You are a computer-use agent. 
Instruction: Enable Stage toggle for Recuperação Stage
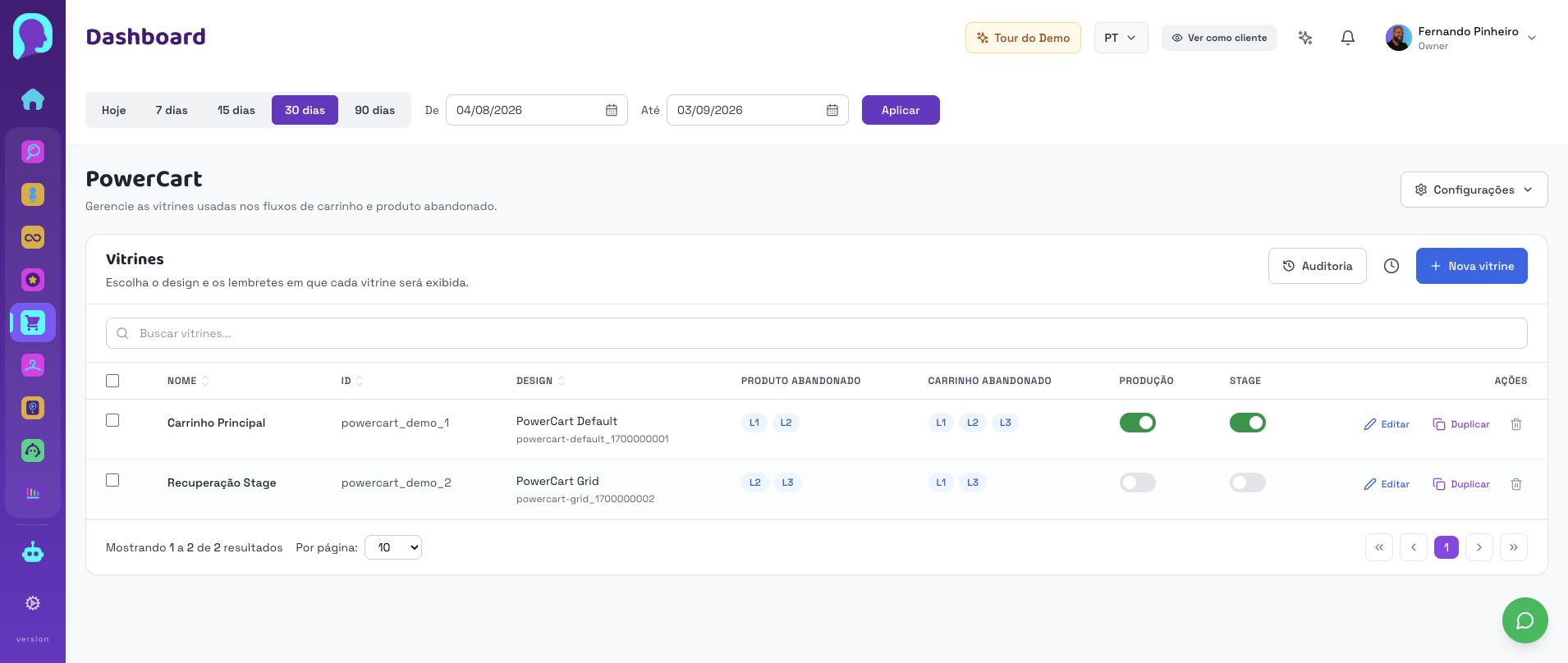[x=1248, y=482]
